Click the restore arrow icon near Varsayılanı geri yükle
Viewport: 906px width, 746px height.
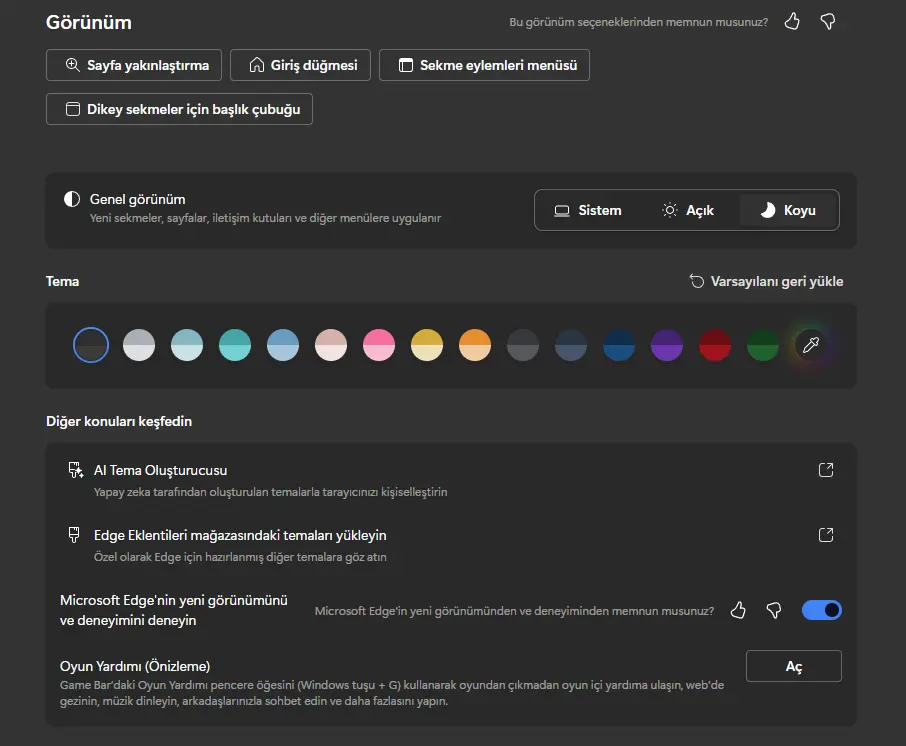(697, 281)
